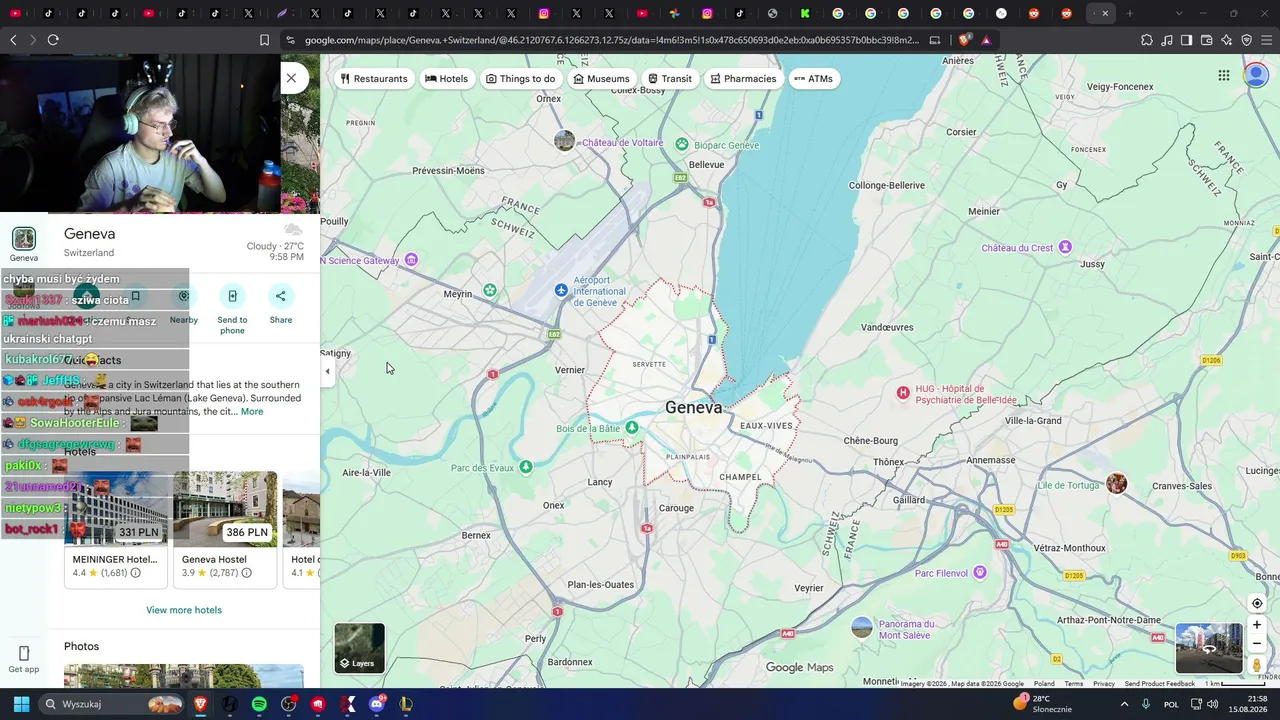Open the browser main hamburger menu

tap(1267, 40)
